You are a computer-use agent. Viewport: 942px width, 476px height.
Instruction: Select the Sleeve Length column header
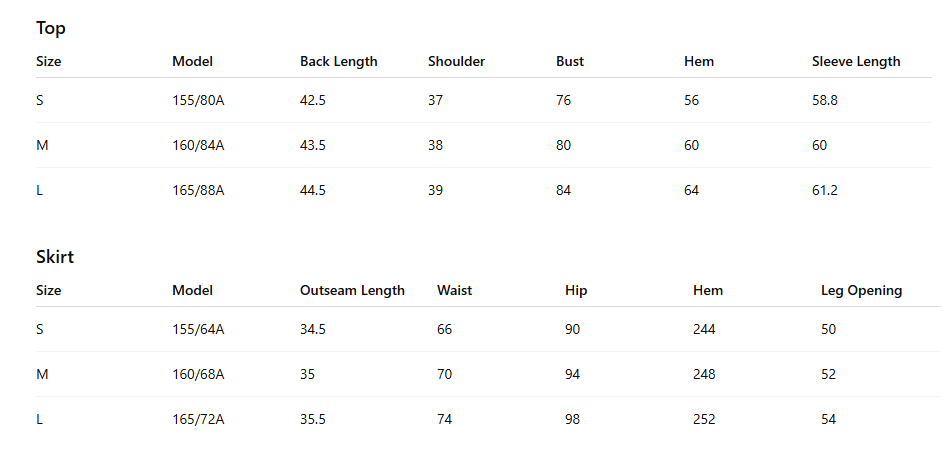tap(856, 61)
